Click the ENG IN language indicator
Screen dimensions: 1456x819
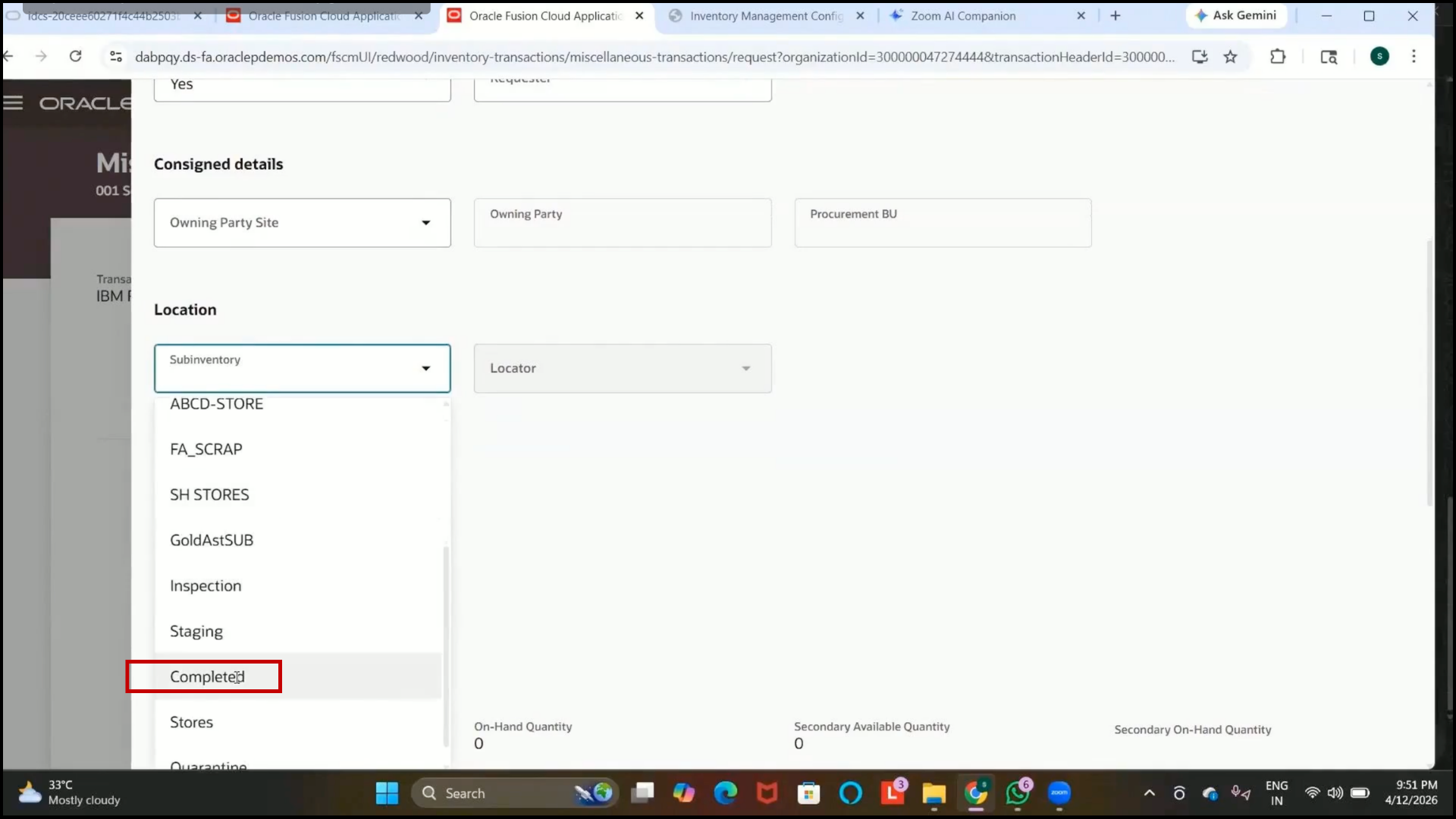pos(1277,793)
